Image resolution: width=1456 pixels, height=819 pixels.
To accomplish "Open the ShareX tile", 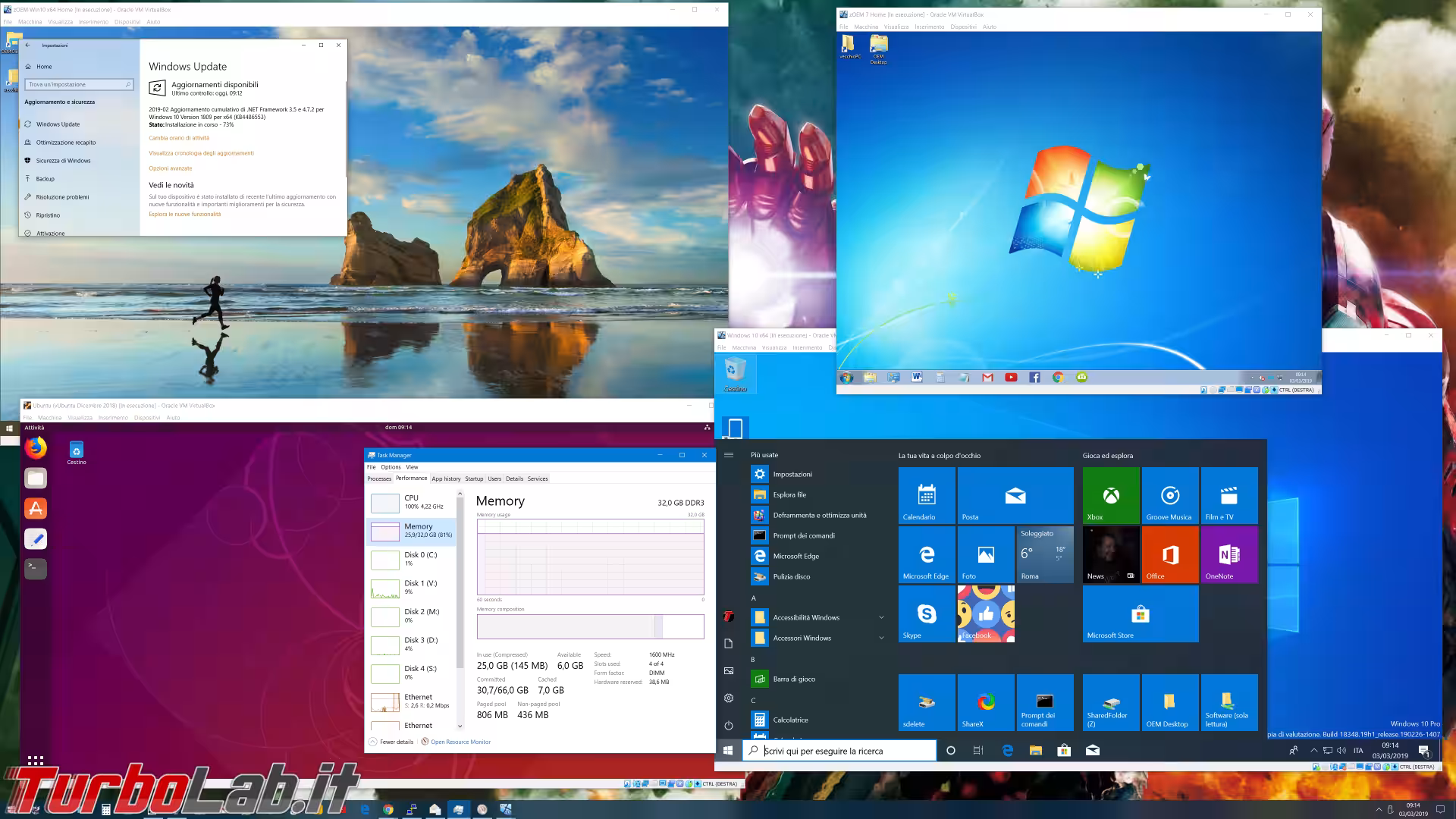I will pos(985,703).
